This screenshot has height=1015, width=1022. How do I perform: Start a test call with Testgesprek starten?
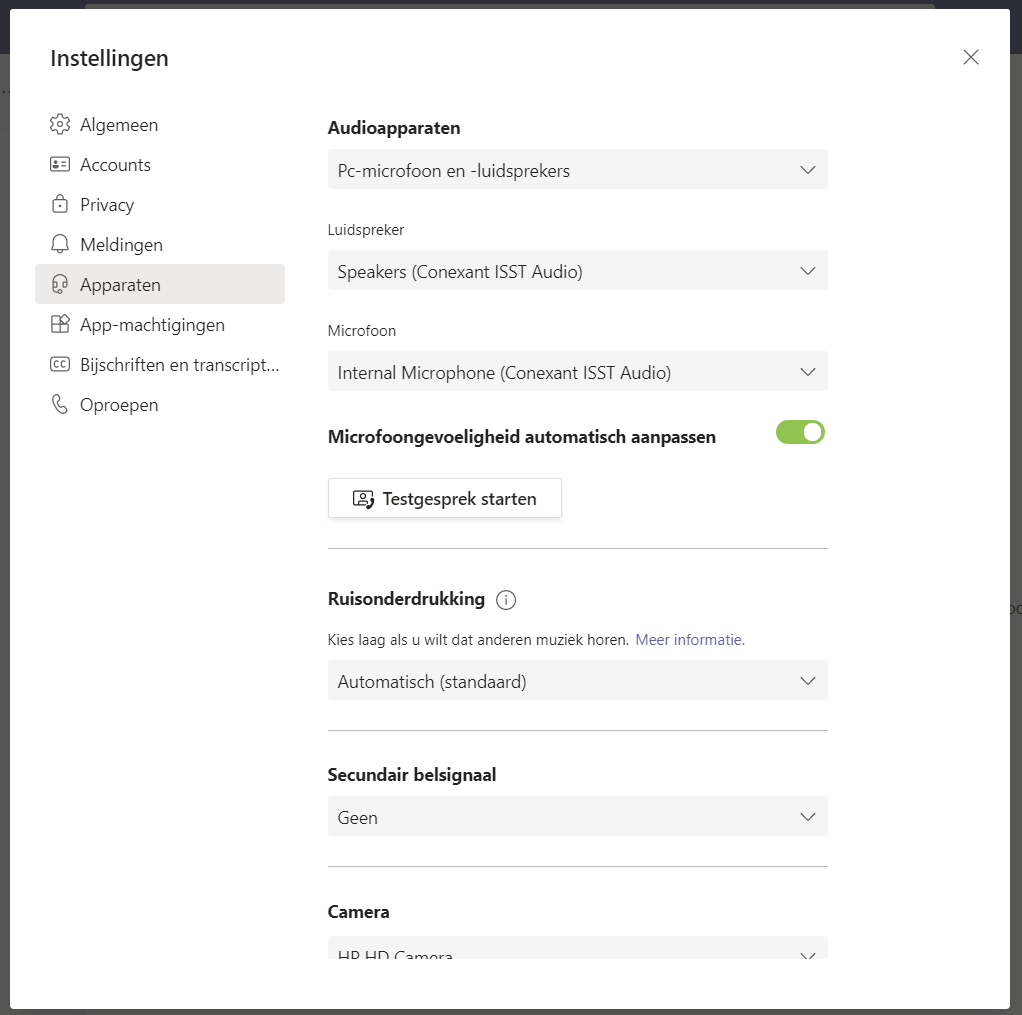445,498
